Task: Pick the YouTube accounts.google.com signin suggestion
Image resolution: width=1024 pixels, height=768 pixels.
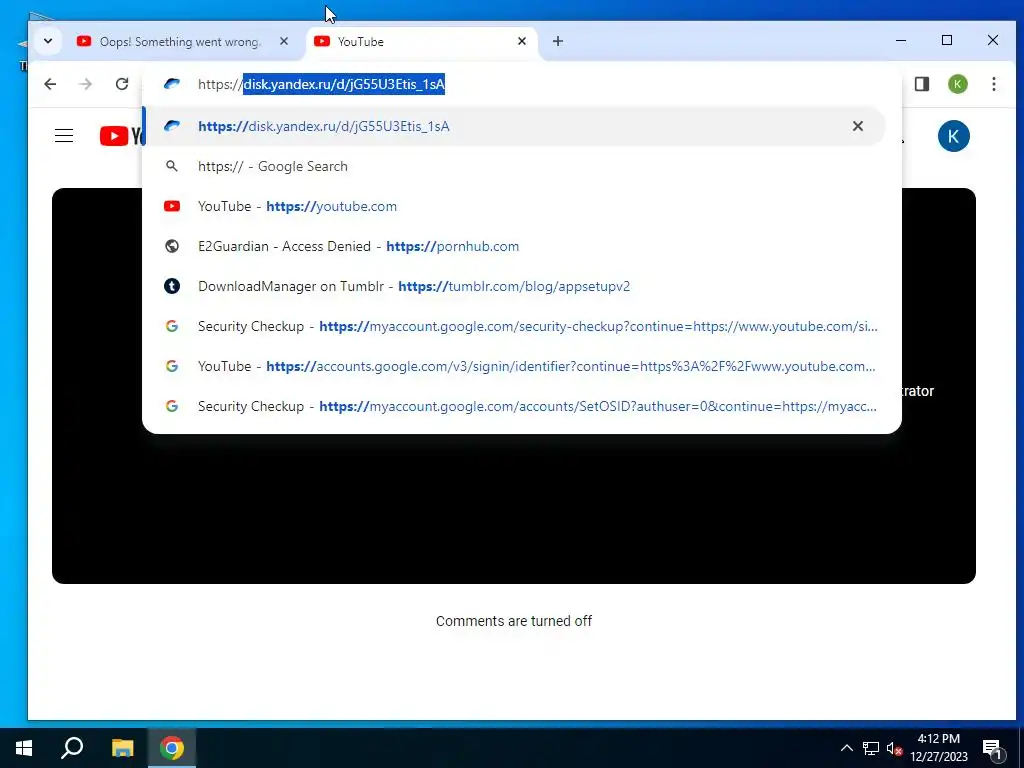Action: 513,366
